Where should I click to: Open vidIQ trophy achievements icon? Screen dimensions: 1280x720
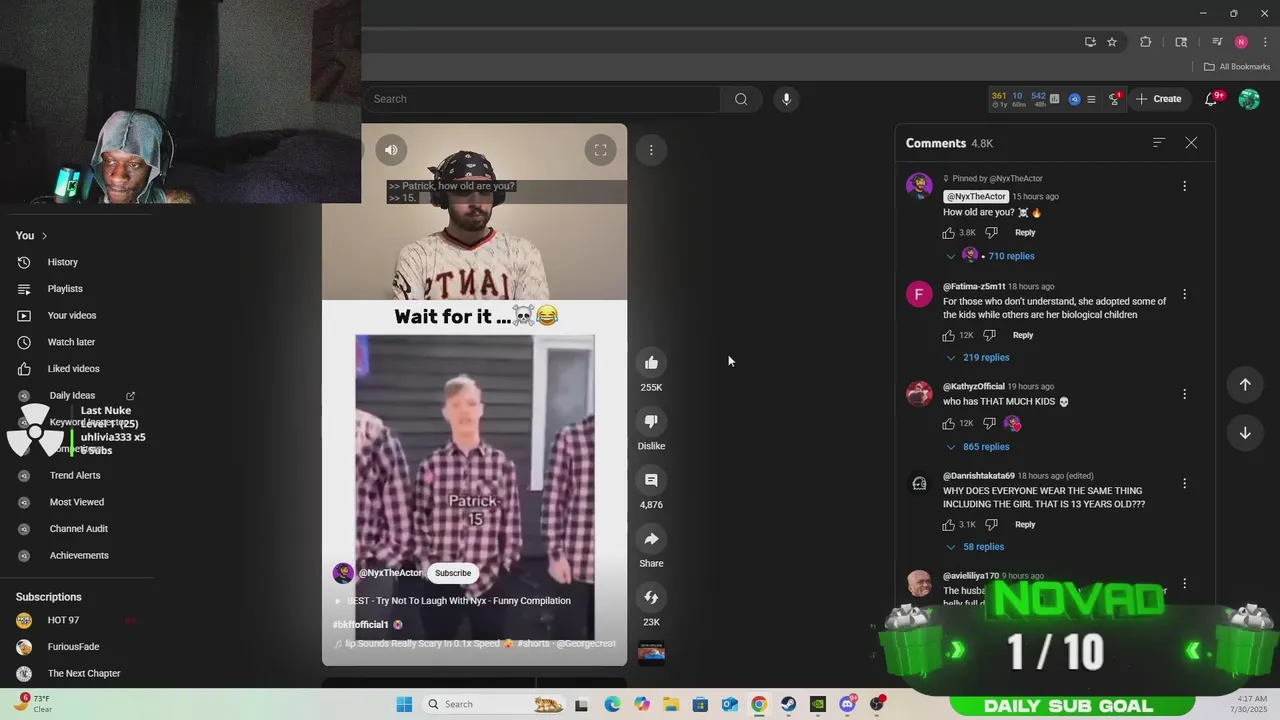(1114, 99)
